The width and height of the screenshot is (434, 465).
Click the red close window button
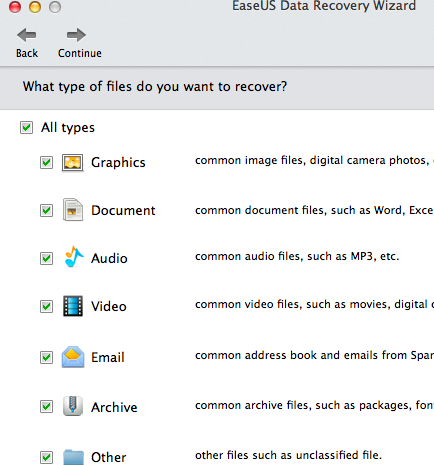(x=15, y=7)
